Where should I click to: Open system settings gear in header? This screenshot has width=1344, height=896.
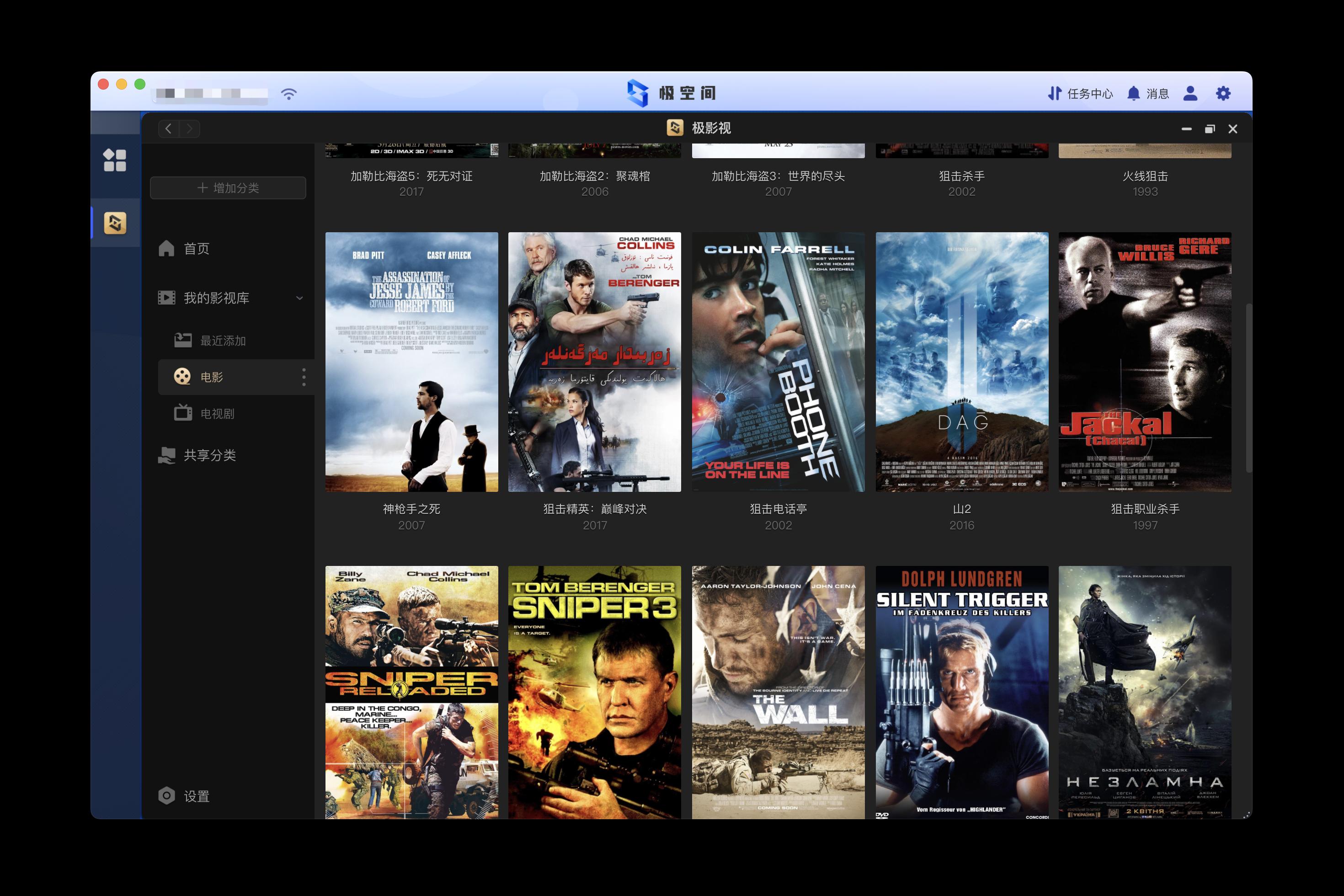click(x=1223, y=94)
